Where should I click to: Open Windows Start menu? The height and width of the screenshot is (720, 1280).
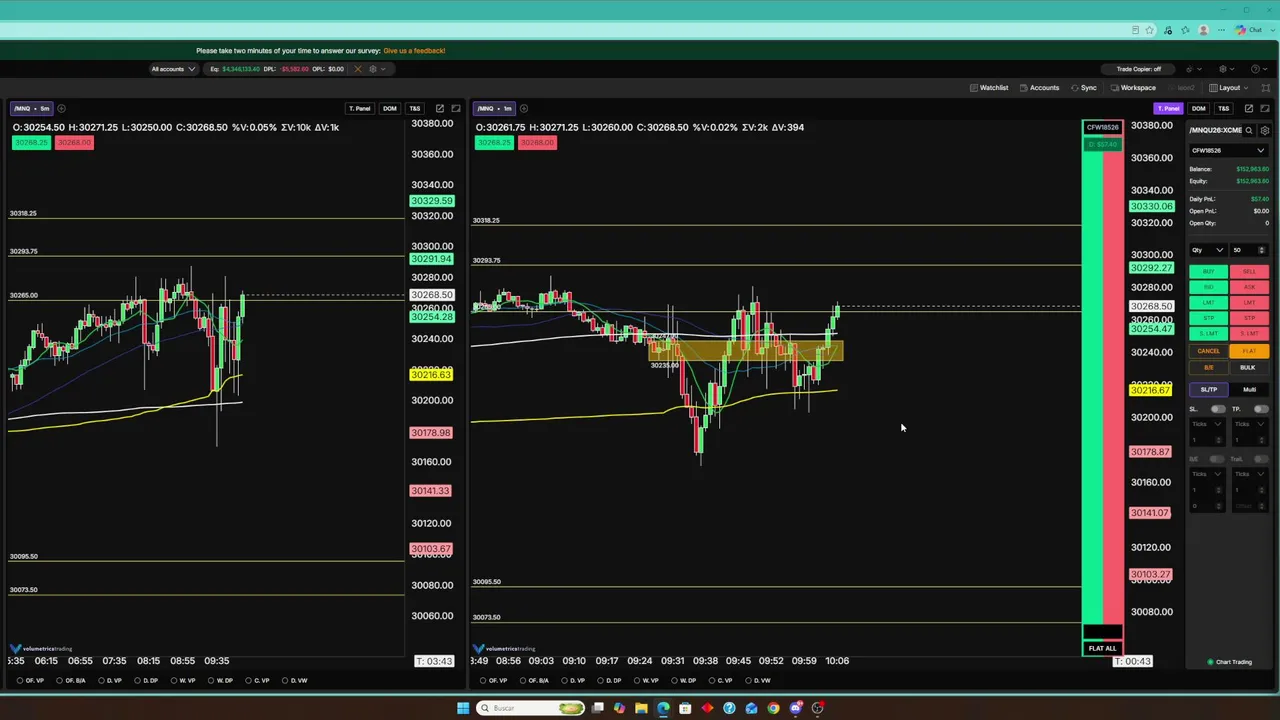463,708
